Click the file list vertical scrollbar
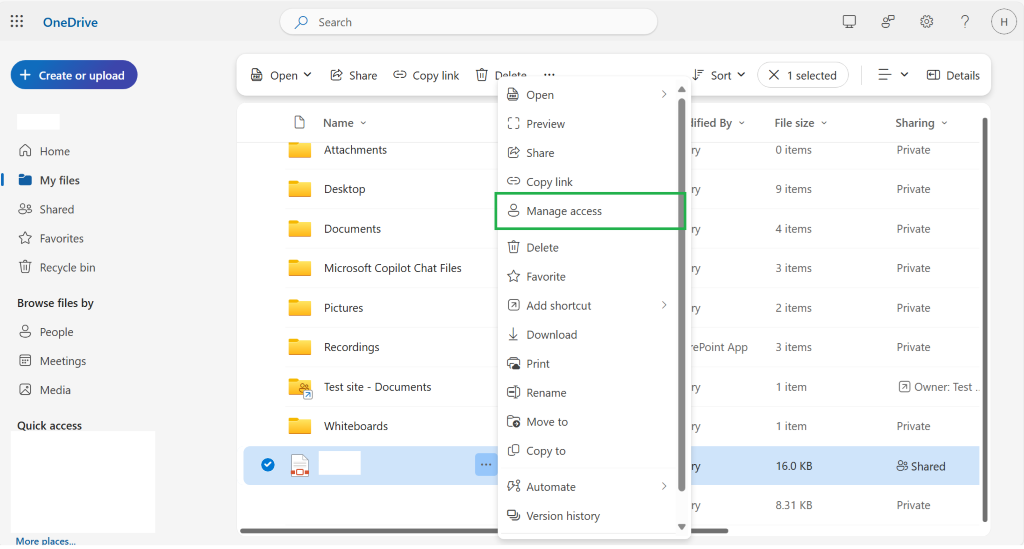 pyautogui.click(x=985, y=320)
